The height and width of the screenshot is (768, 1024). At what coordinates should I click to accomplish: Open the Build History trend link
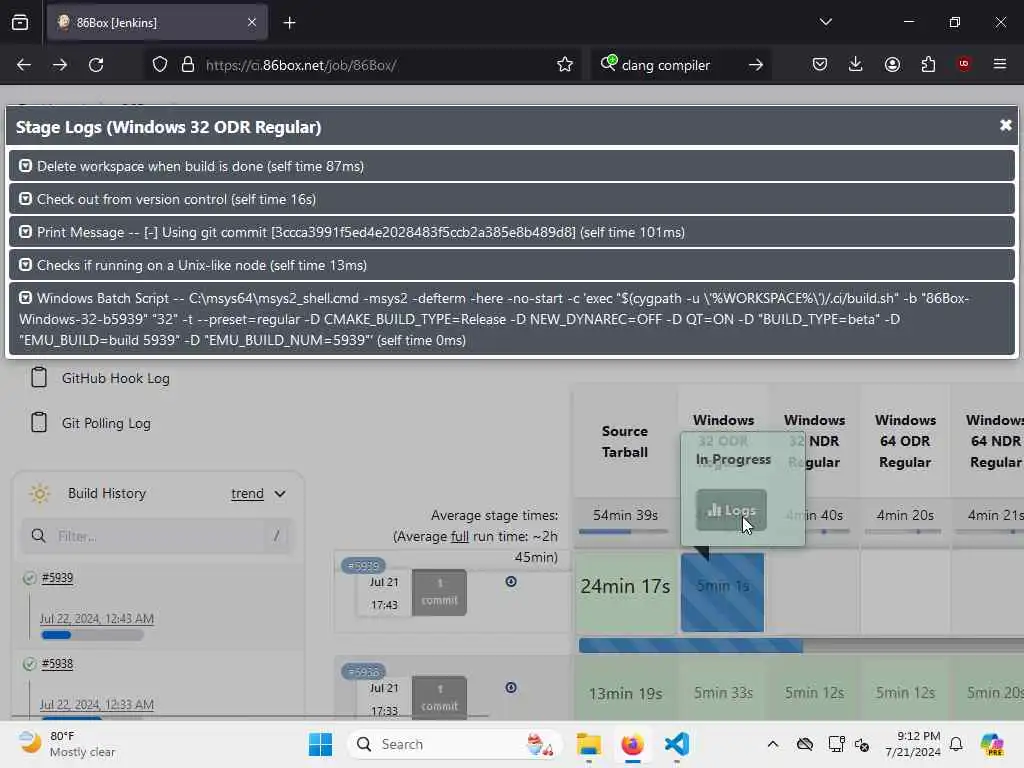pos(247,494)
